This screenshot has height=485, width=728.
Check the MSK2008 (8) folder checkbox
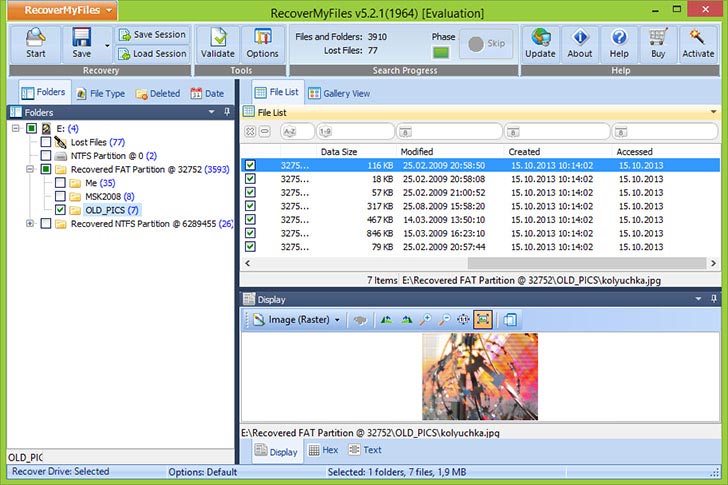(60, 196)
